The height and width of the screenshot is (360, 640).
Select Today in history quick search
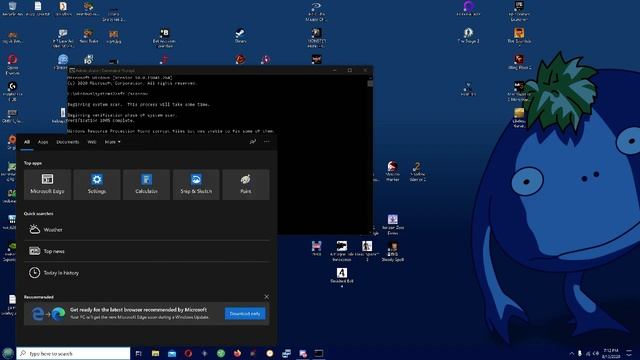click(147, 273)
